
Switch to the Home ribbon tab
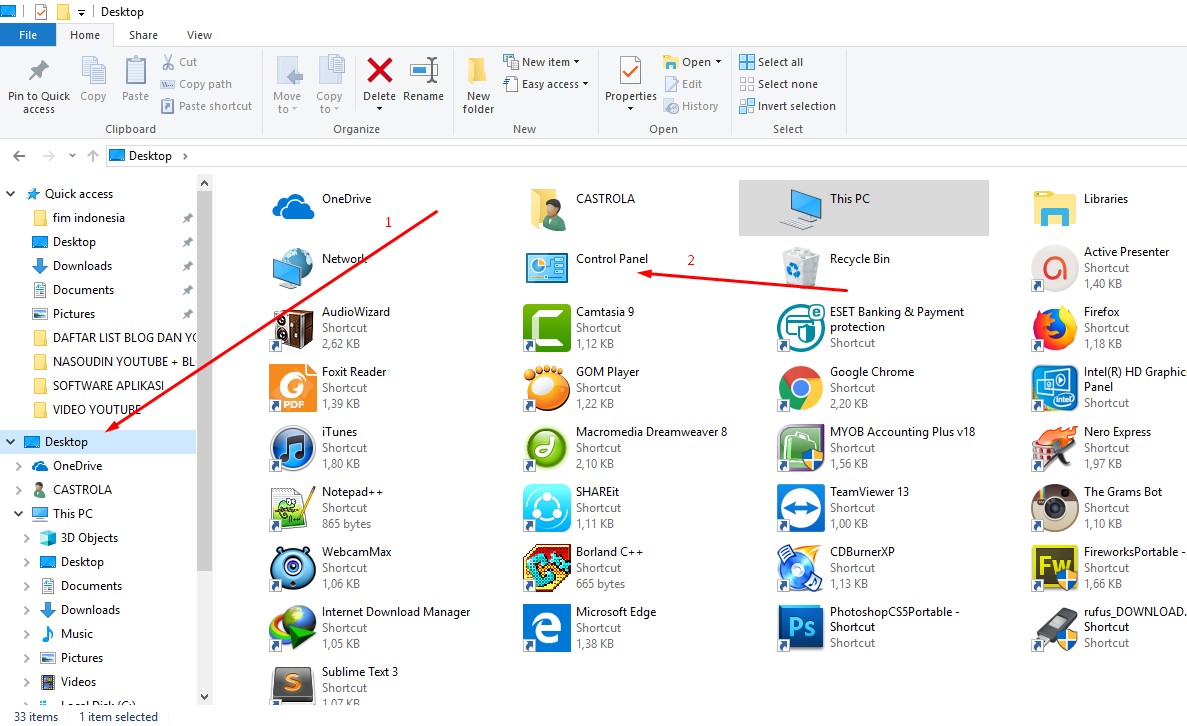click(x=85, y=35)
